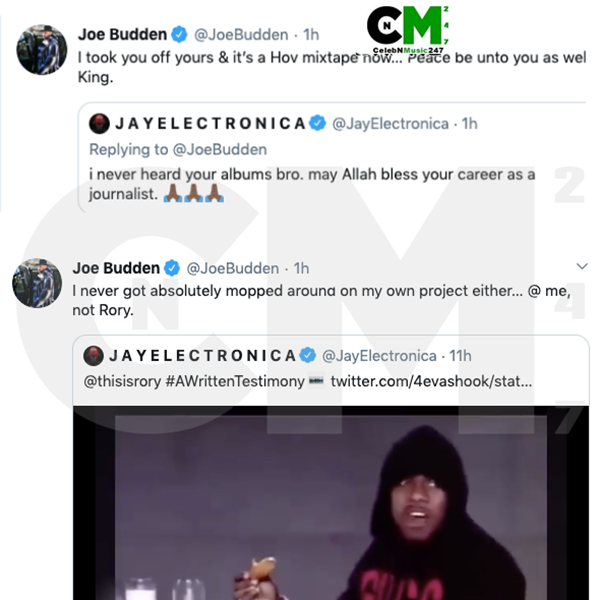The width and height of the screenshot is (600, 600).
Task: Open the @thisisrory mention
Action: (x=122, y=382)
